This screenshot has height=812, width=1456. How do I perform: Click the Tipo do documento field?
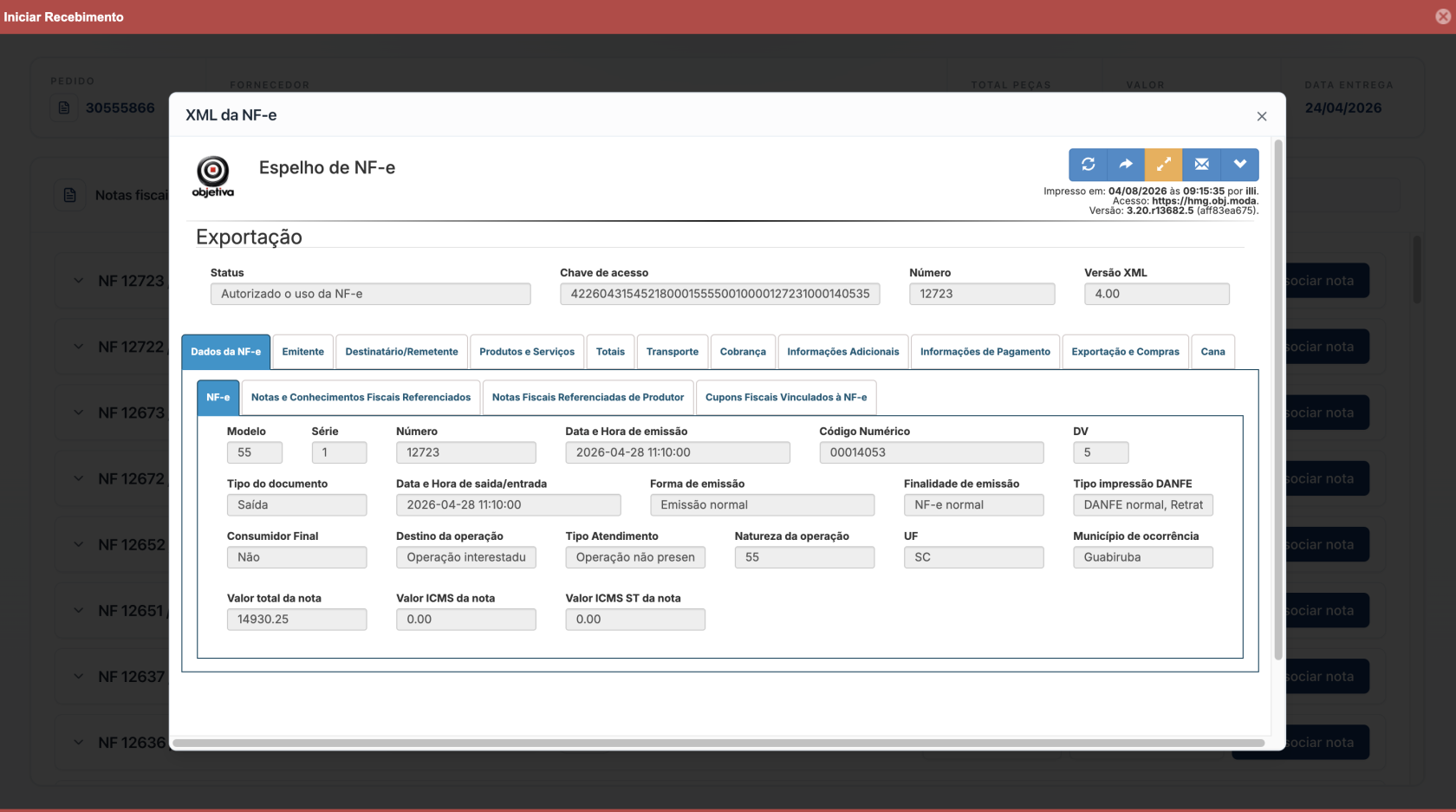pos(296,505)
